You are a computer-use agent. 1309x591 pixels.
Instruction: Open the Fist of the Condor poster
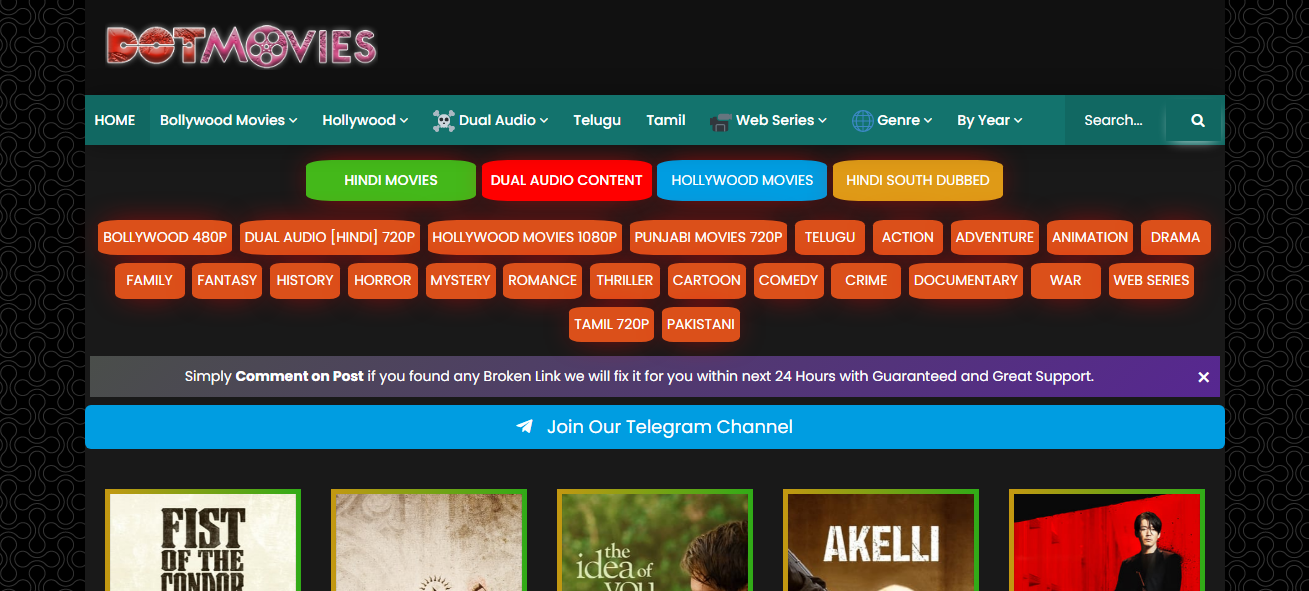click(x=203, y=540)
